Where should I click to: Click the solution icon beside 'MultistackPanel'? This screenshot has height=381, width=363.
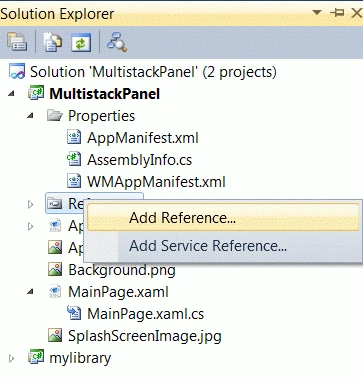click(x=17, y=71)
